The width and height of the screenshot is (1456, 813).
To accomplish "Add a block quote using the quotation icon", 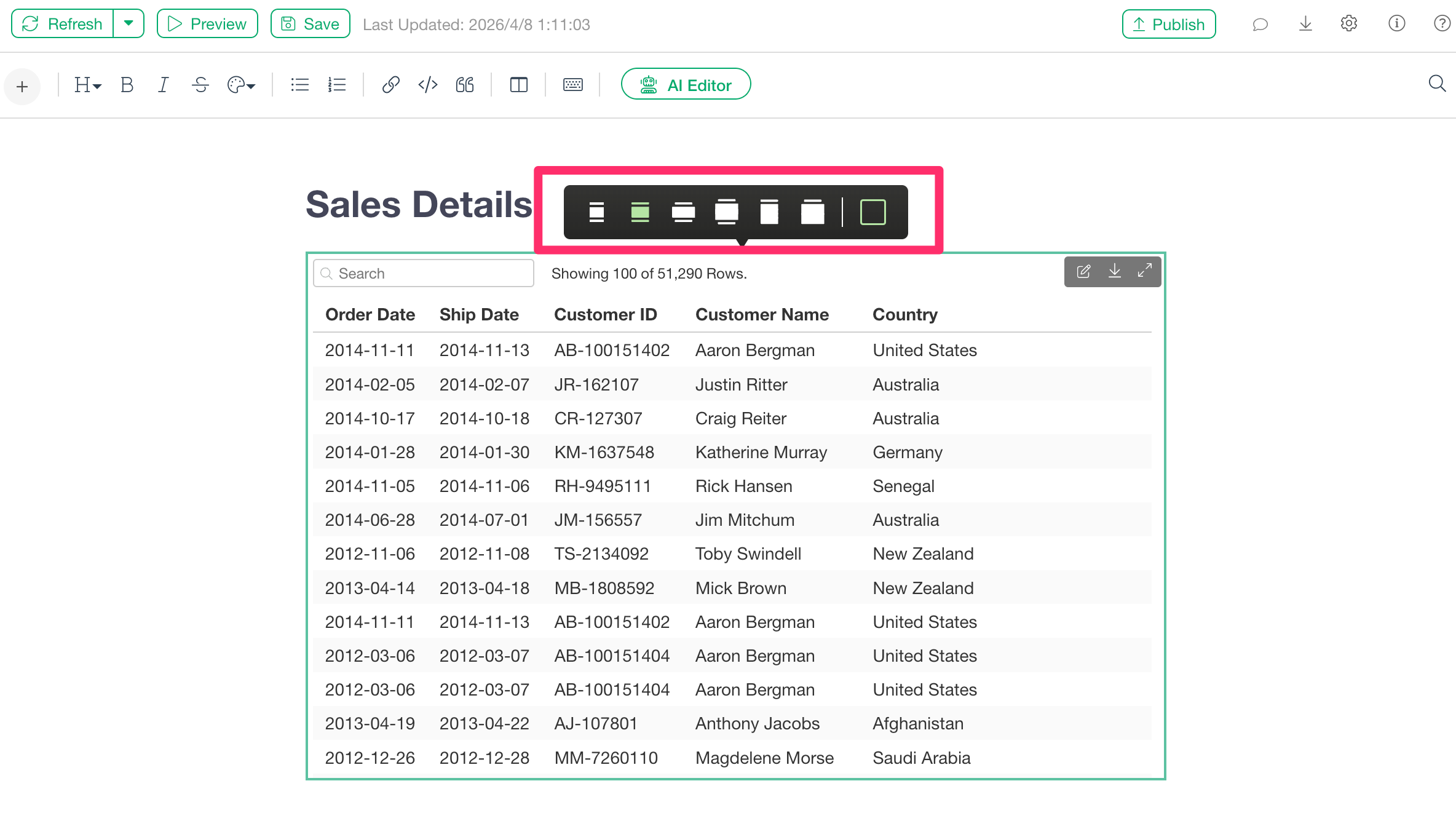I will [465, 85].
